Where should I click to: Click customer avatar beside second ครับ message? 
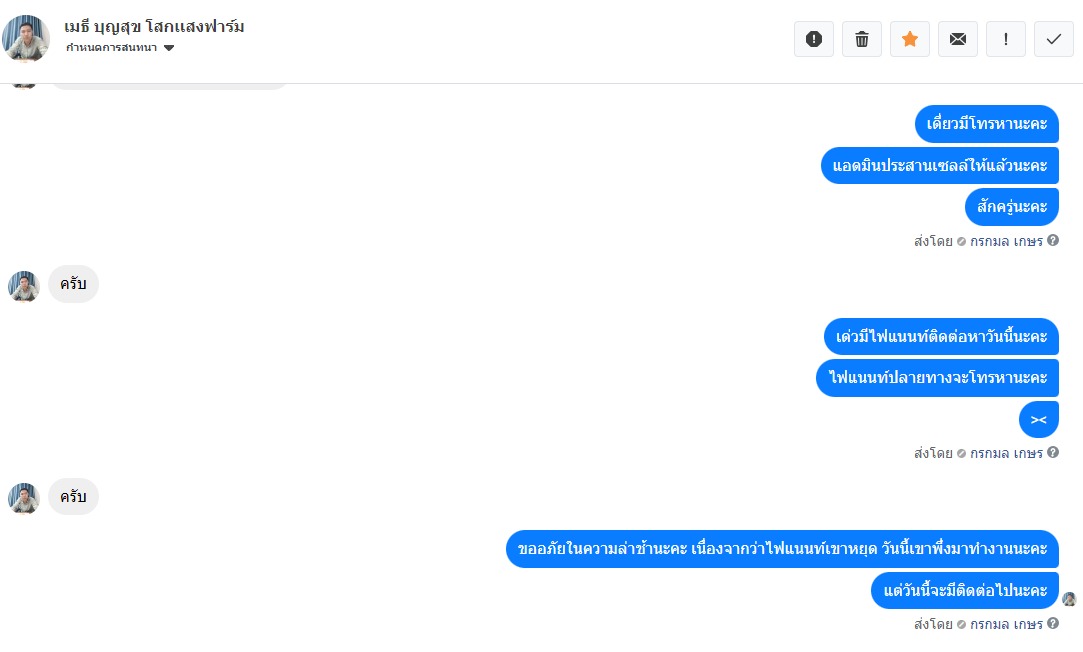[24, 499]
